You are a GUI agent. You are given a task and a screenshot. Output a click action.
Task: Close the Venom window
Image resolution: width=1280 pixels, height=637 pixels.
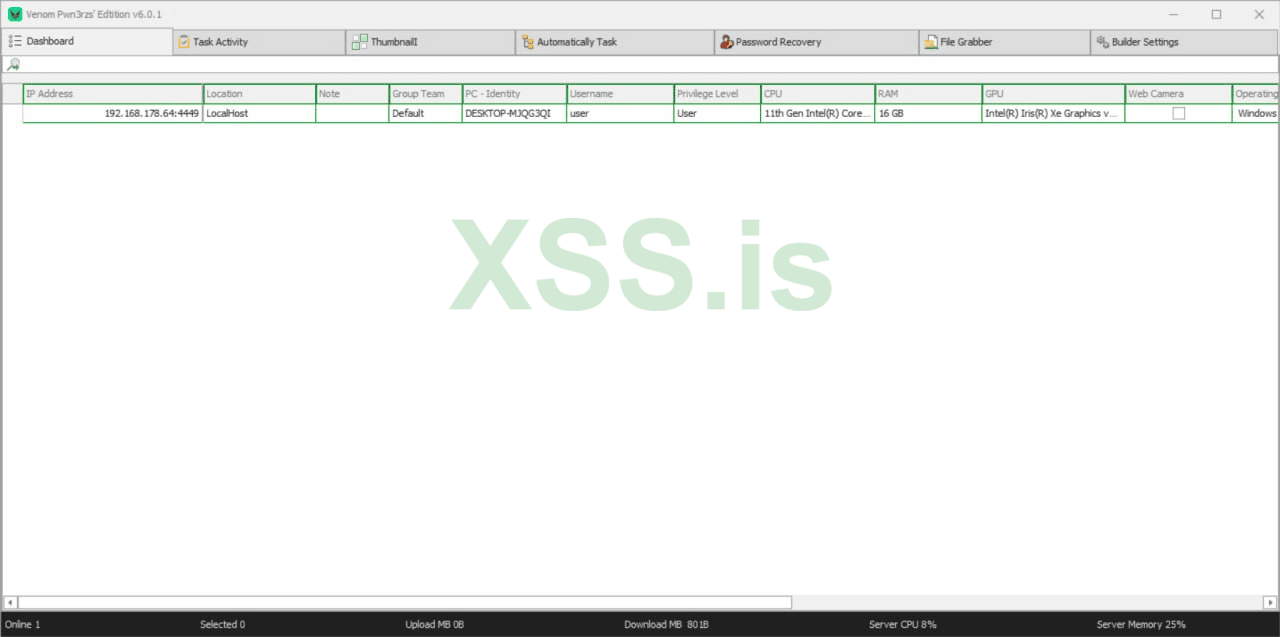tap(1258, 14)
